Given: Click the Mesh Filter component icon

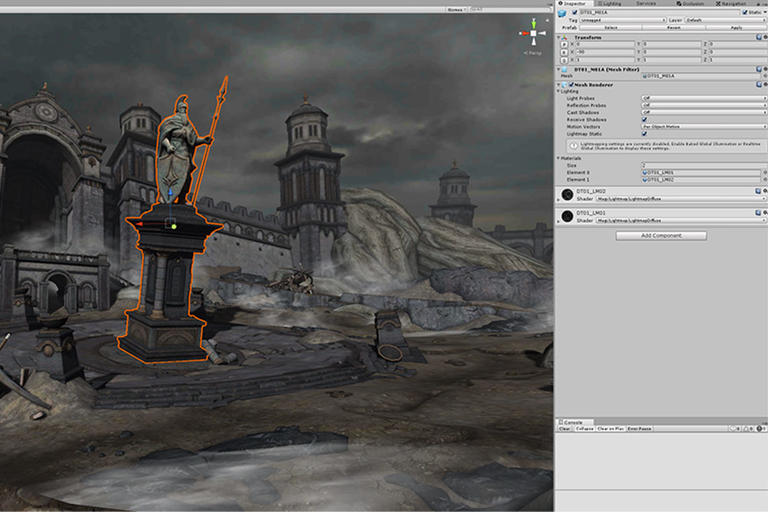Looking at the screenshot, I should (564, 70).
